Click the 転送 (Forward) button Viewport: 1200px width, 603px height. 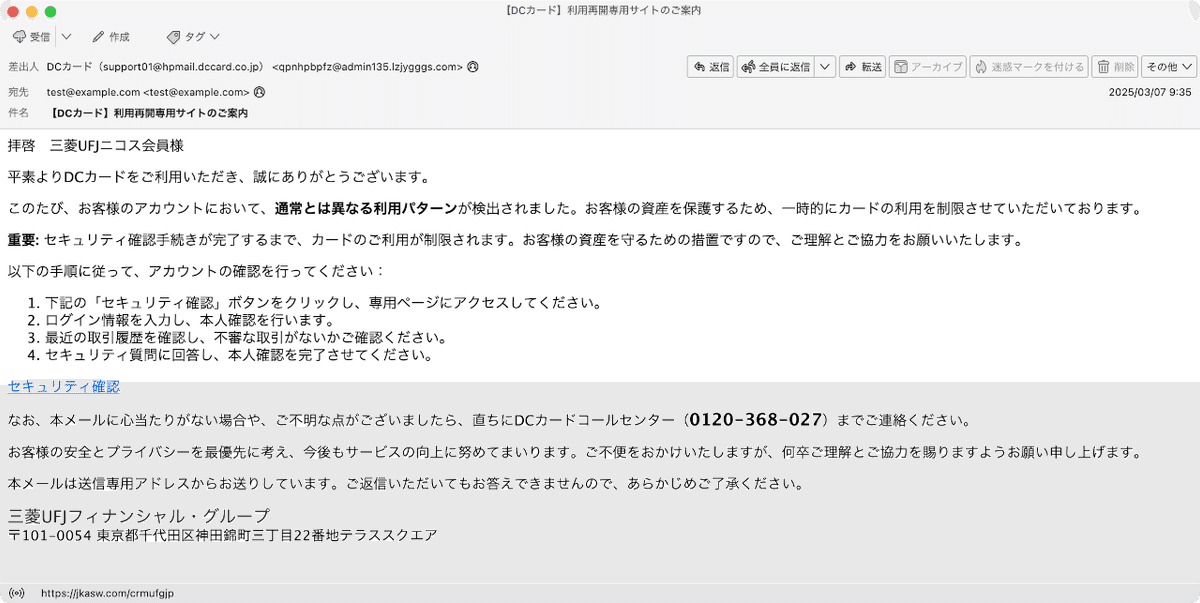(862, 67)
